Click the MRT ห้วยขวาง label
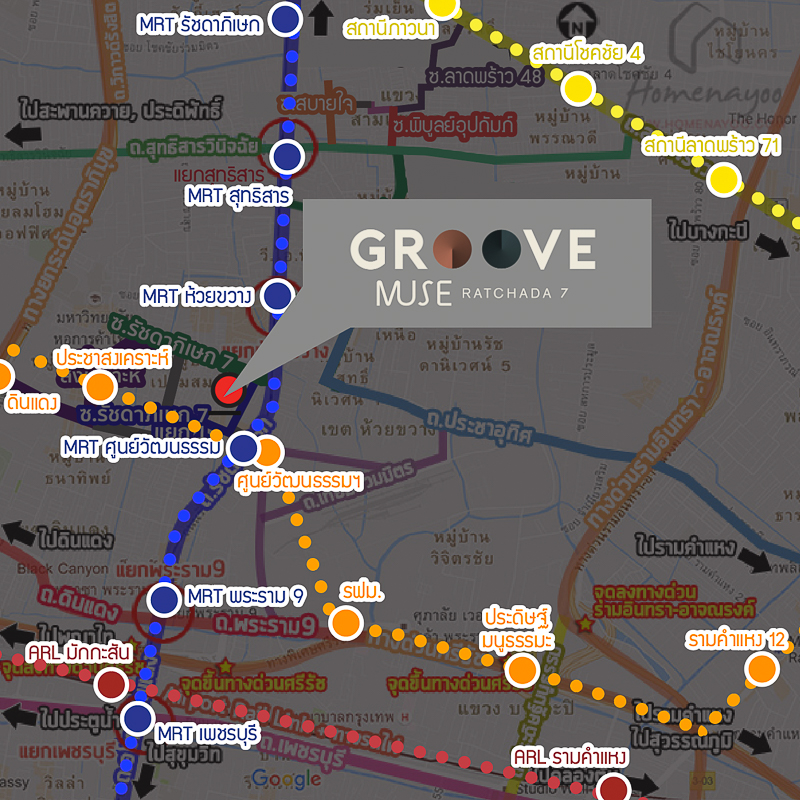 197,296
